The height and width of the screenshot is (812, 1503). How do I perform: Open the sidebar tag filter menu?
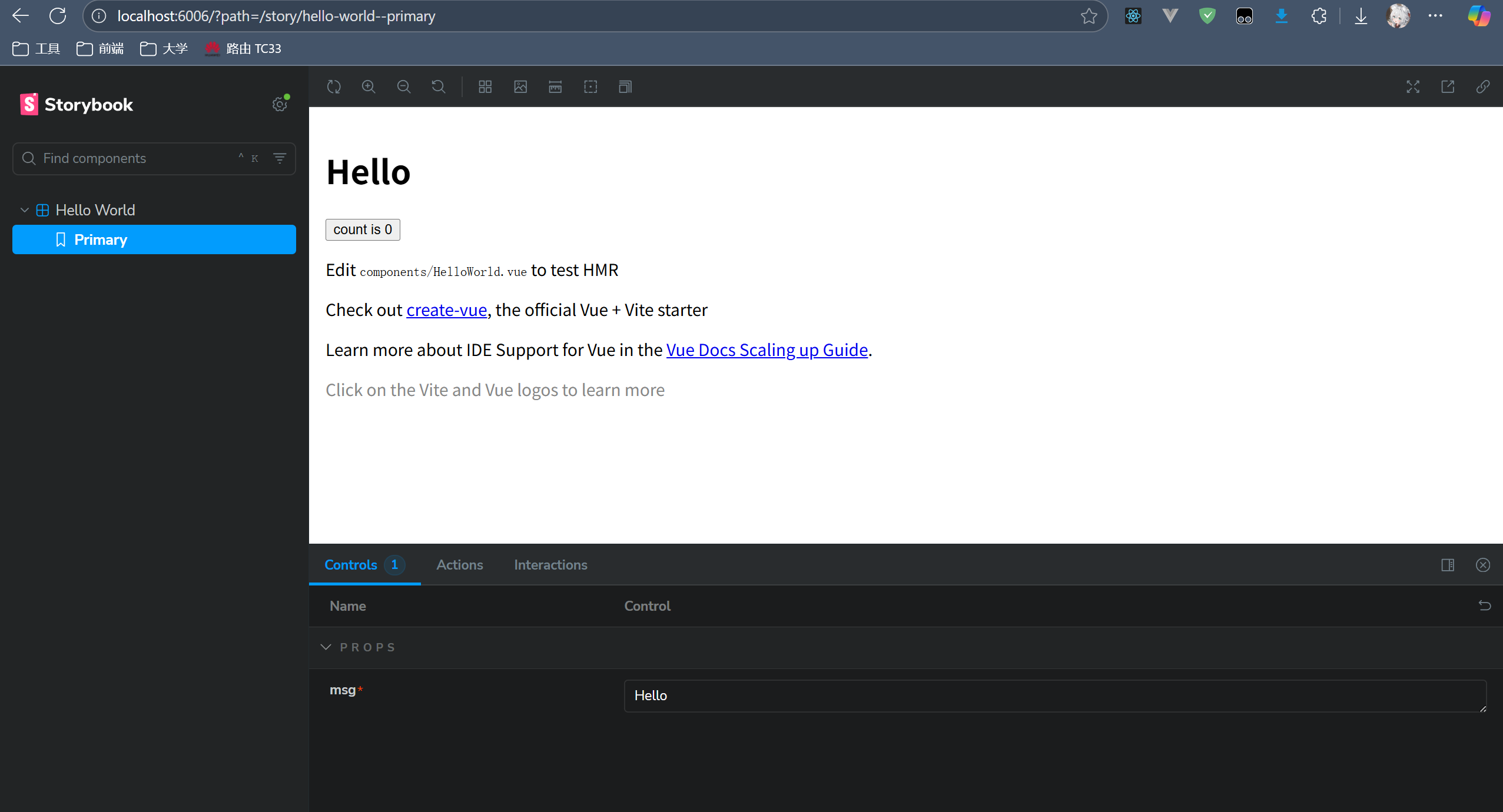(280, 158)
